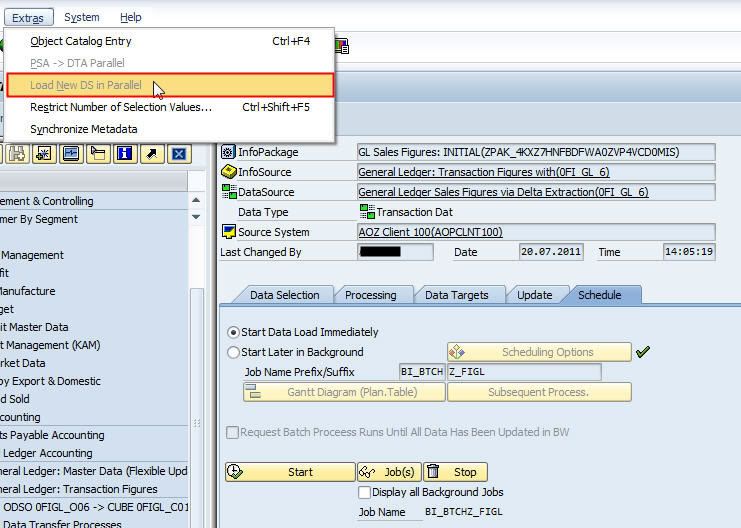Image resolution: width=741 pixels, height=528 pixels.
Task: Click the Source System icon
Action: [x=228, y=232]
